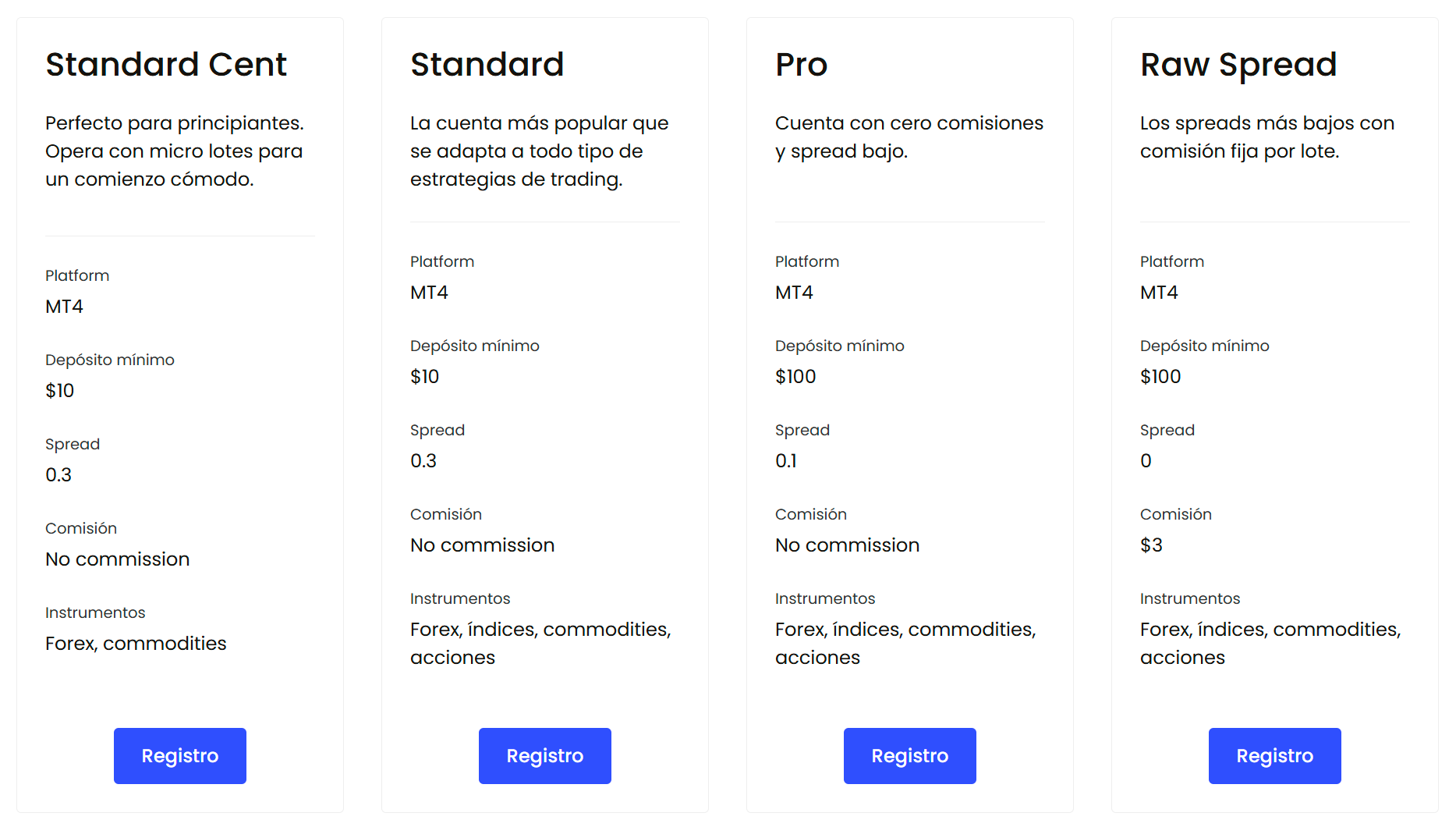Click Registro button under Standard Cent
1456x827 pixels.
[180, 755]
